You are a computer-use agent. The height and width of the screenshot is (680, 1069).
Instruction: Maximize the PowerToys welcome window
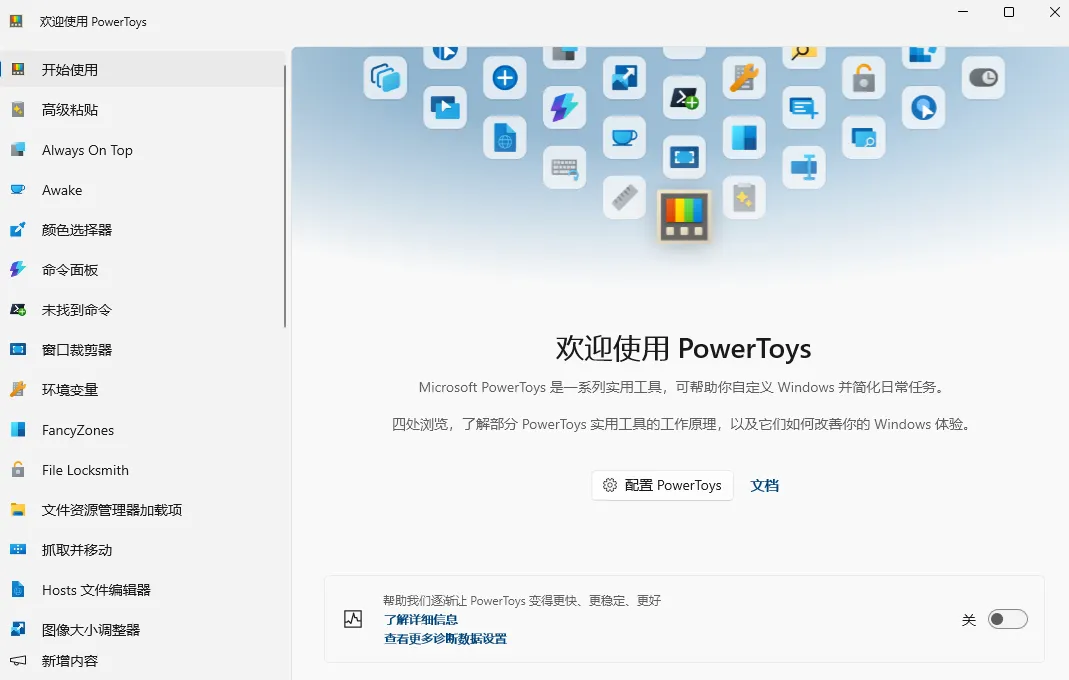click(1009, 12)
